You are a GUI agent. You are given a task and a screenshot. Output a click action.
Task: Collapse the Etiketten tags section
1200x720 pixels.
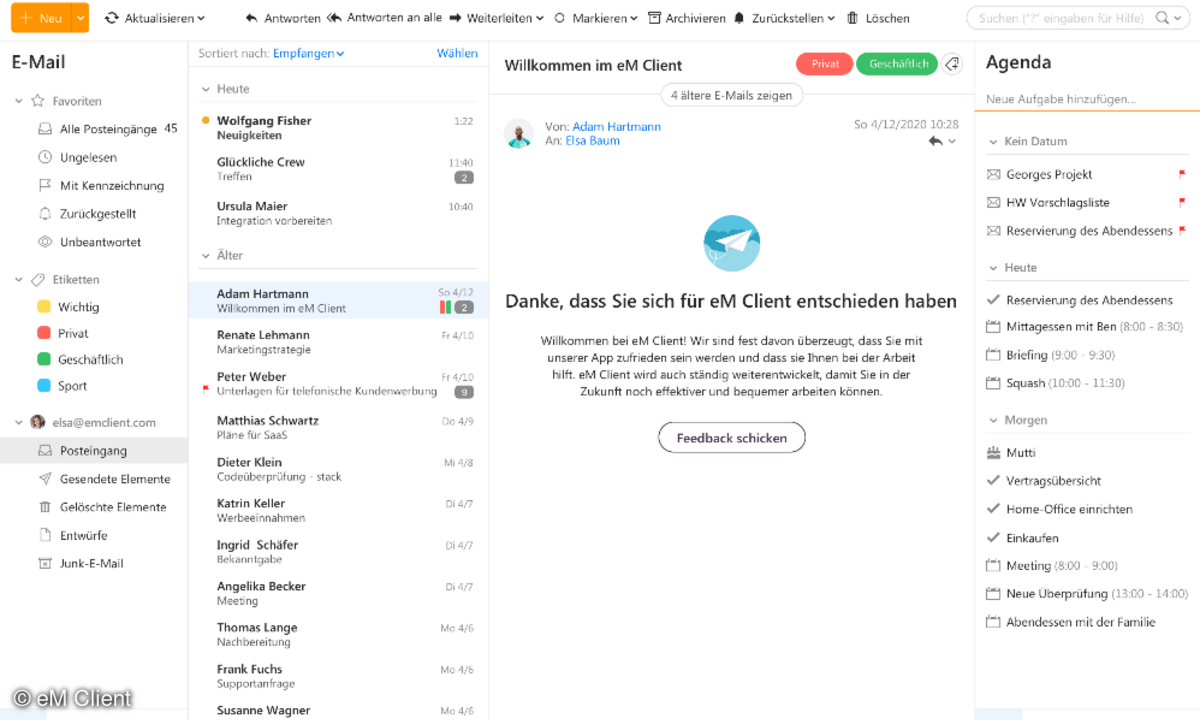click(x=18, y=280)
